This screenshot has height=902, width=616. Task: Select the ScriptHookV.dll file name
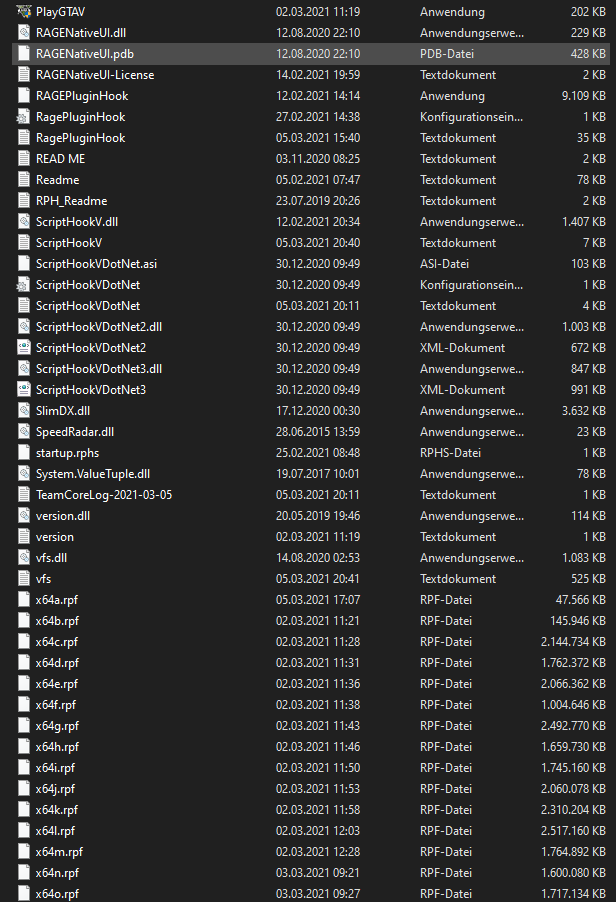(x=76, y=221)
